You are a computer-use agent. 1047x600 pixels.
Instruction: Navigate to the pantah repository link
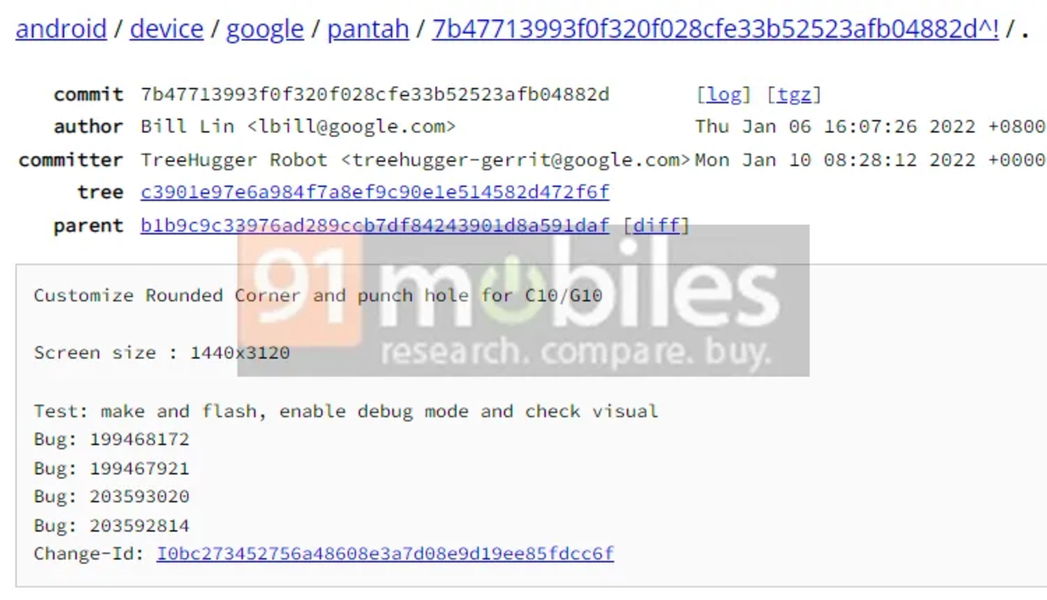(x=368, y=29)
